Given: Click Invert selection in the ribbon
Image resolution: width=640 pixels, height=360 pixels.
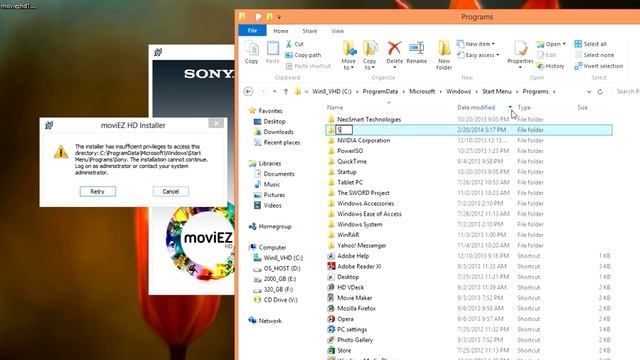Looking at the screenshot, I should pyautogui.click(x=598, y=66).
